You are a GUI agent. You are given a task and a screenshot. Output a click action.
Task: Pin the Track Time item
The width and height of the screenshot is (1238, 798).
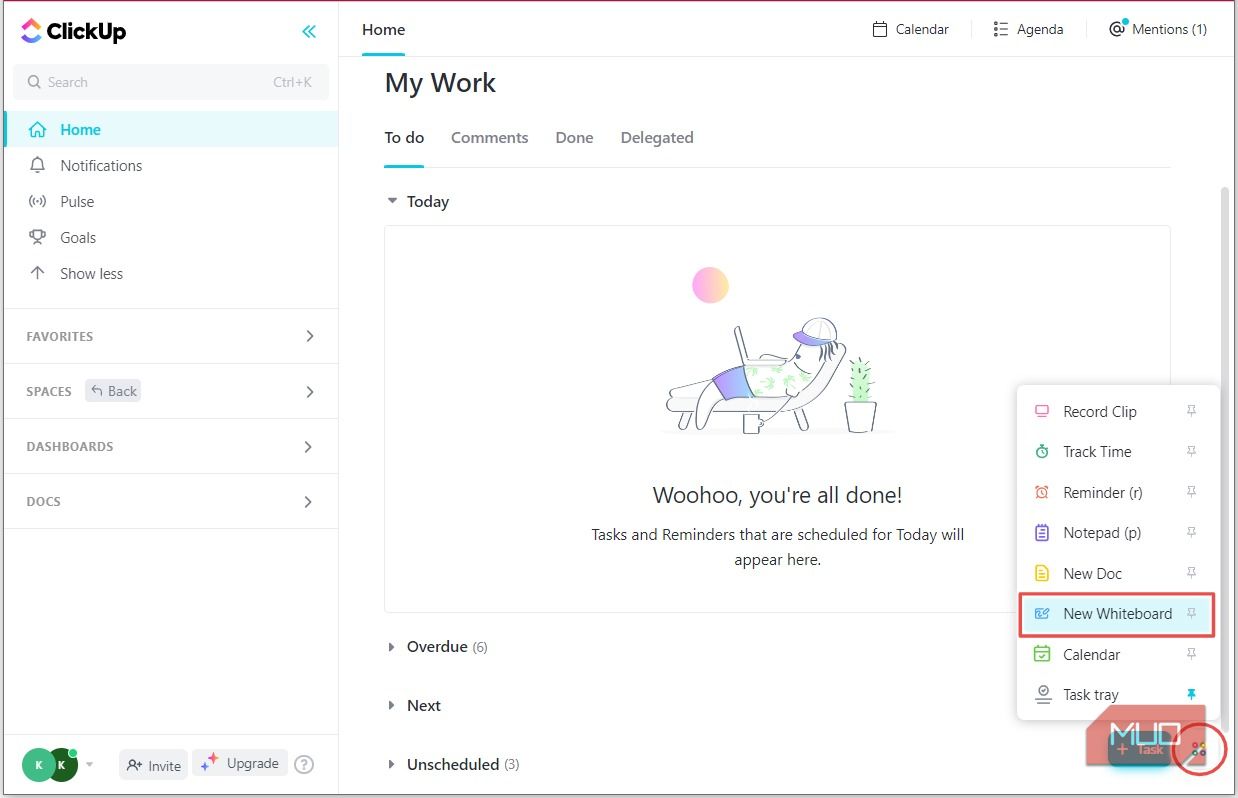pos(1191,451)
